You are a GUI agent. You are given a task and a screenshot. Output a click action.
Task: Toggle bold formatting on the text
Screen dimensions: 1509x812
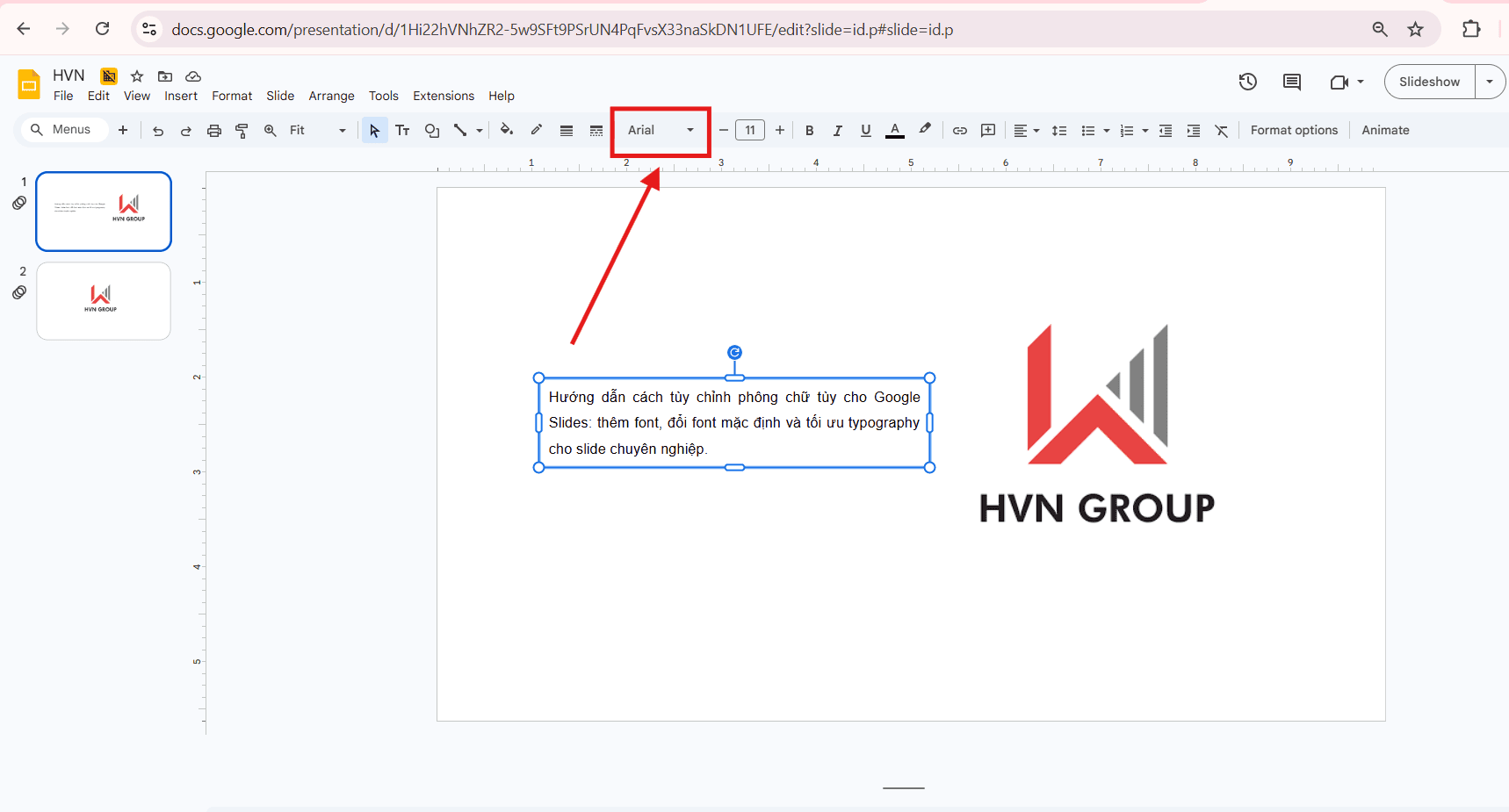pos(809,130)
